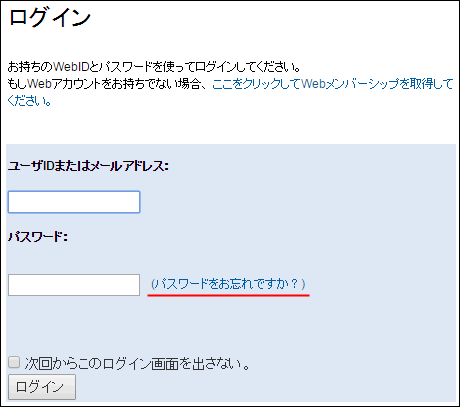460x407 pixels.
Task: Click the ログイン page heading
Action: (49, 17)
